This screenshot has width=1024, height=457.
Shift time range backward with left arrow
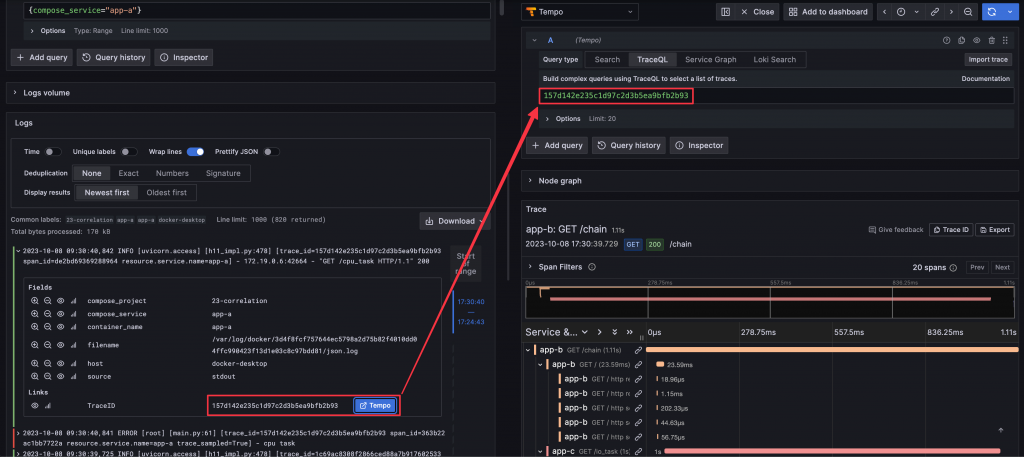(x=885, y=12)
